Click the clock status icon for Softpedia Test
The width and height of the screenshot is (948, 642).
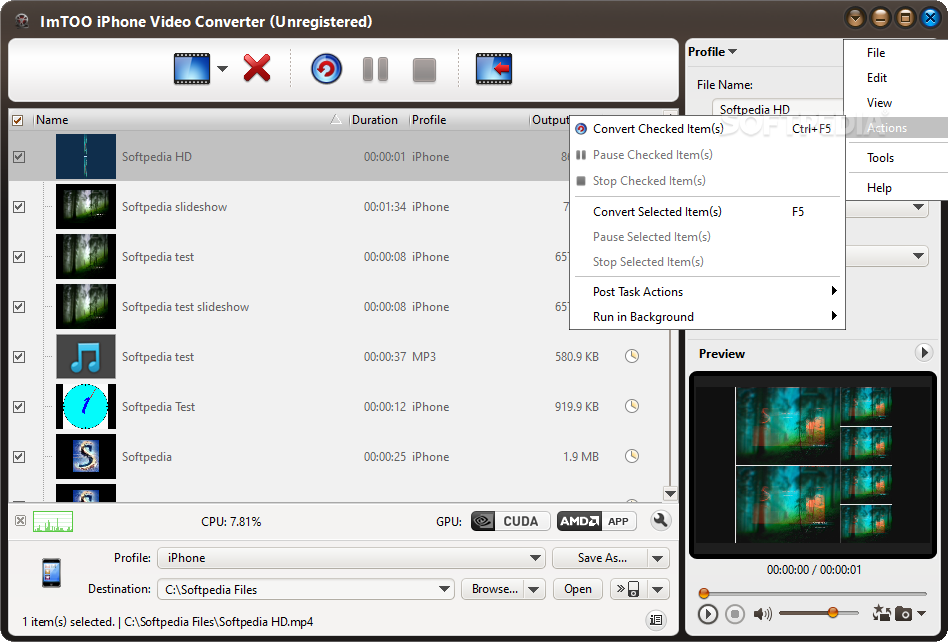[x=632, y=406]
